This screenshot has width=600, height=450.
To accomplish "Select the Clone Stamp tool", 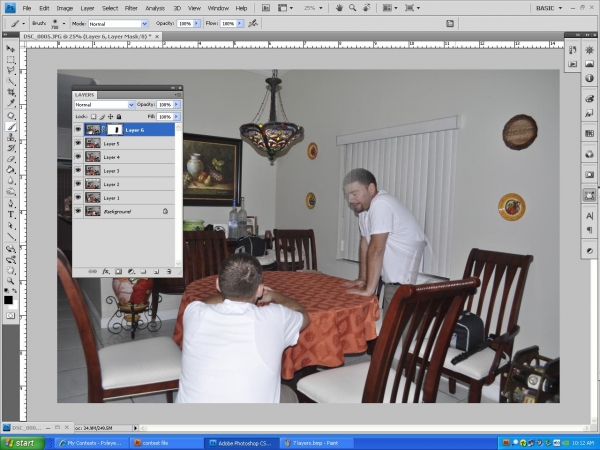I will click(x=10, y=137).
